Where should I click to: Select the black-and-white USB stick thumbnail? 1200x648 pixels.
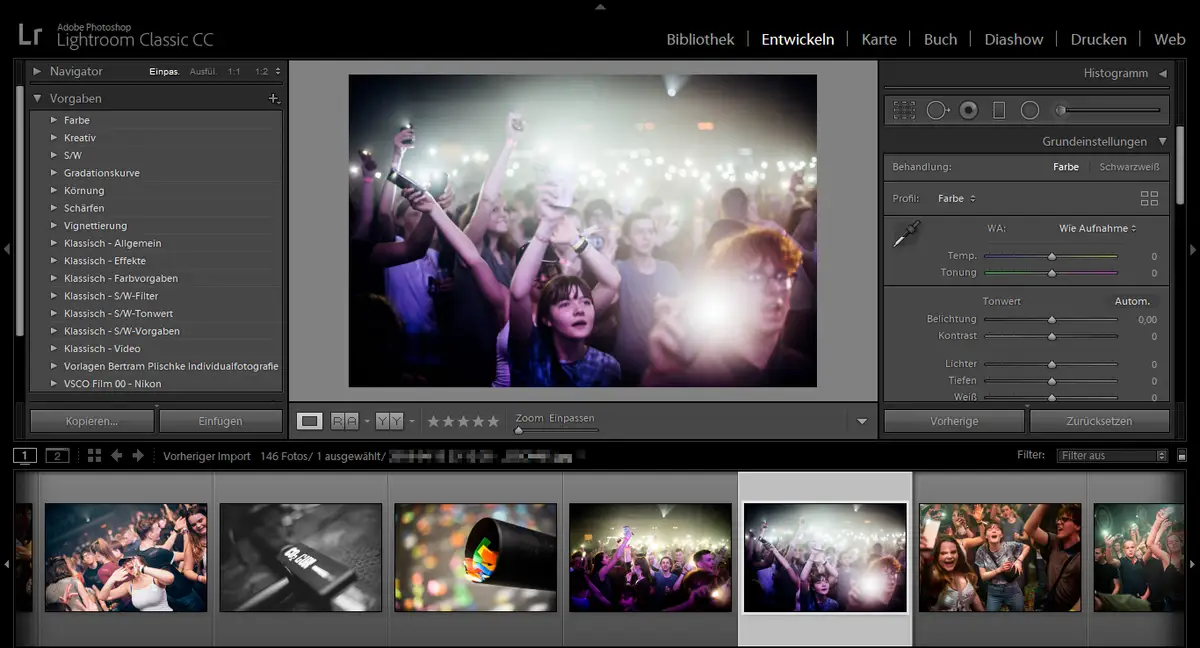pyautogui.click(x=301, y=557)
